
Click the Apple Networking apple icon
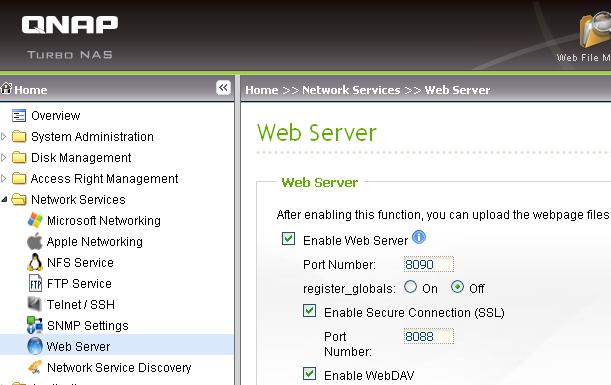pyautogui.click(x=35, y=242)
